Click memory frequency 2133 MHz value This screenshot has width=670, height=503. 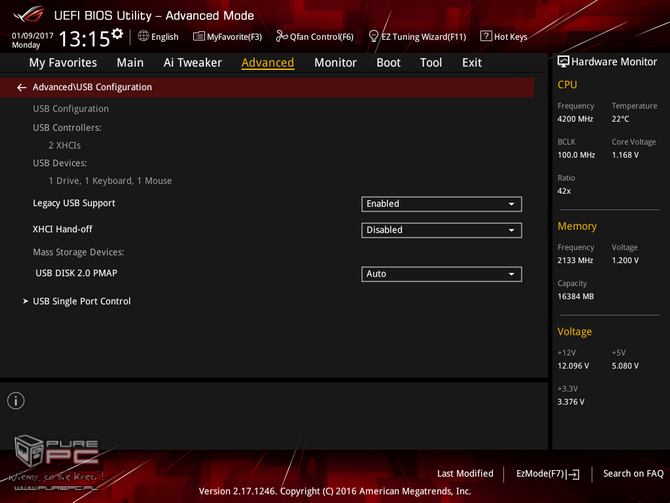point(575,261)
